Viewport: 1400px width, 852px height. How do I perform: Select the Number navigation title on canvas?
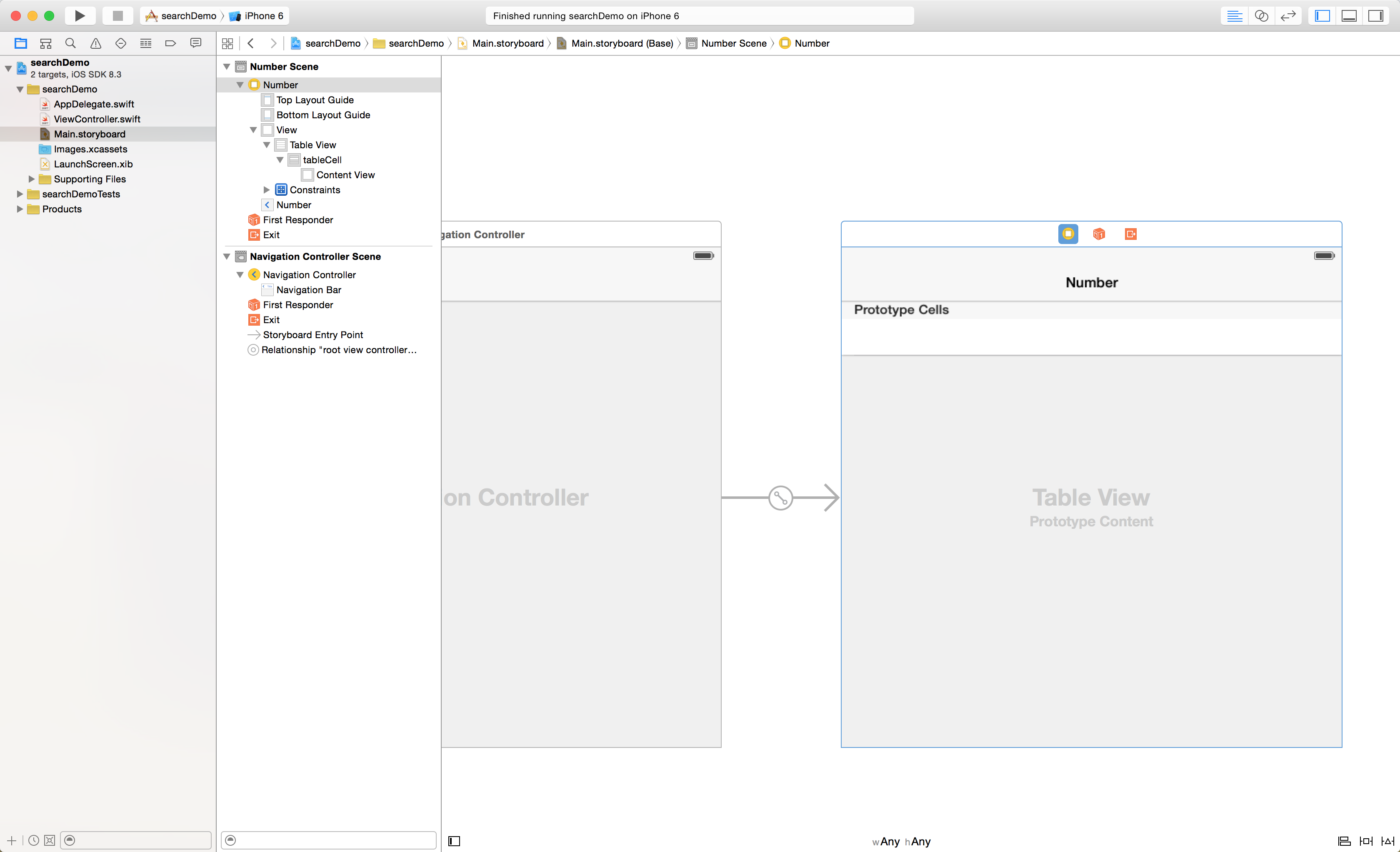[1092, 282]
